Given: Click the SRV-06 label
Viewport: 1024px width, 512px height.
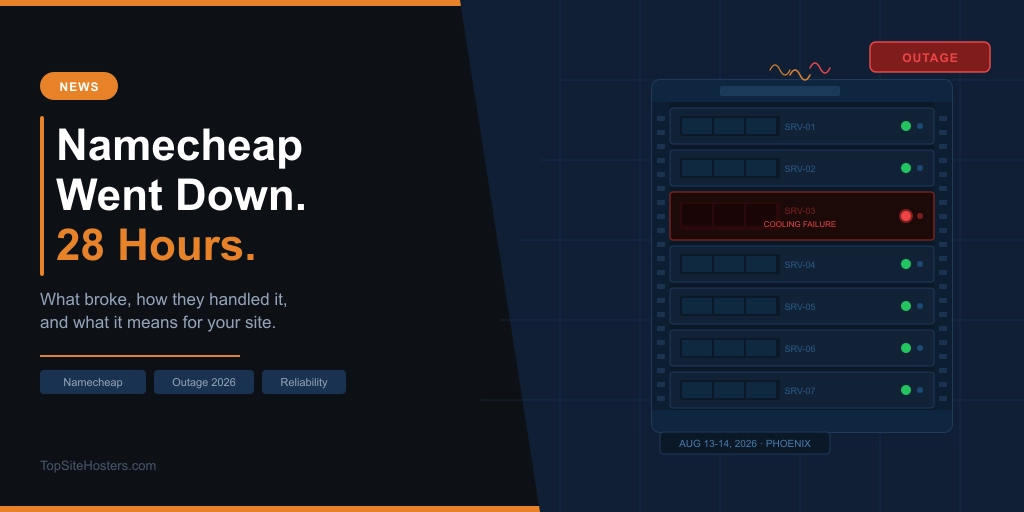Looking at the screenshot, I should [800, 349].
